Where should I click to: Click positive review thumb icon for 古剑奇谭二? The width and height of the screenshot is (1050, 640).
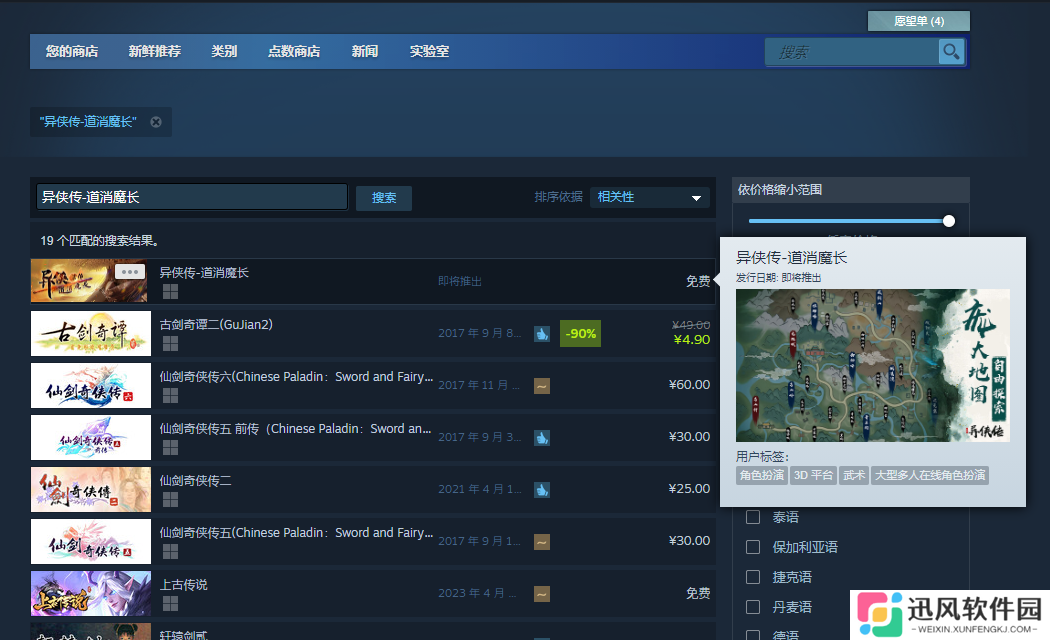(542, 333)
